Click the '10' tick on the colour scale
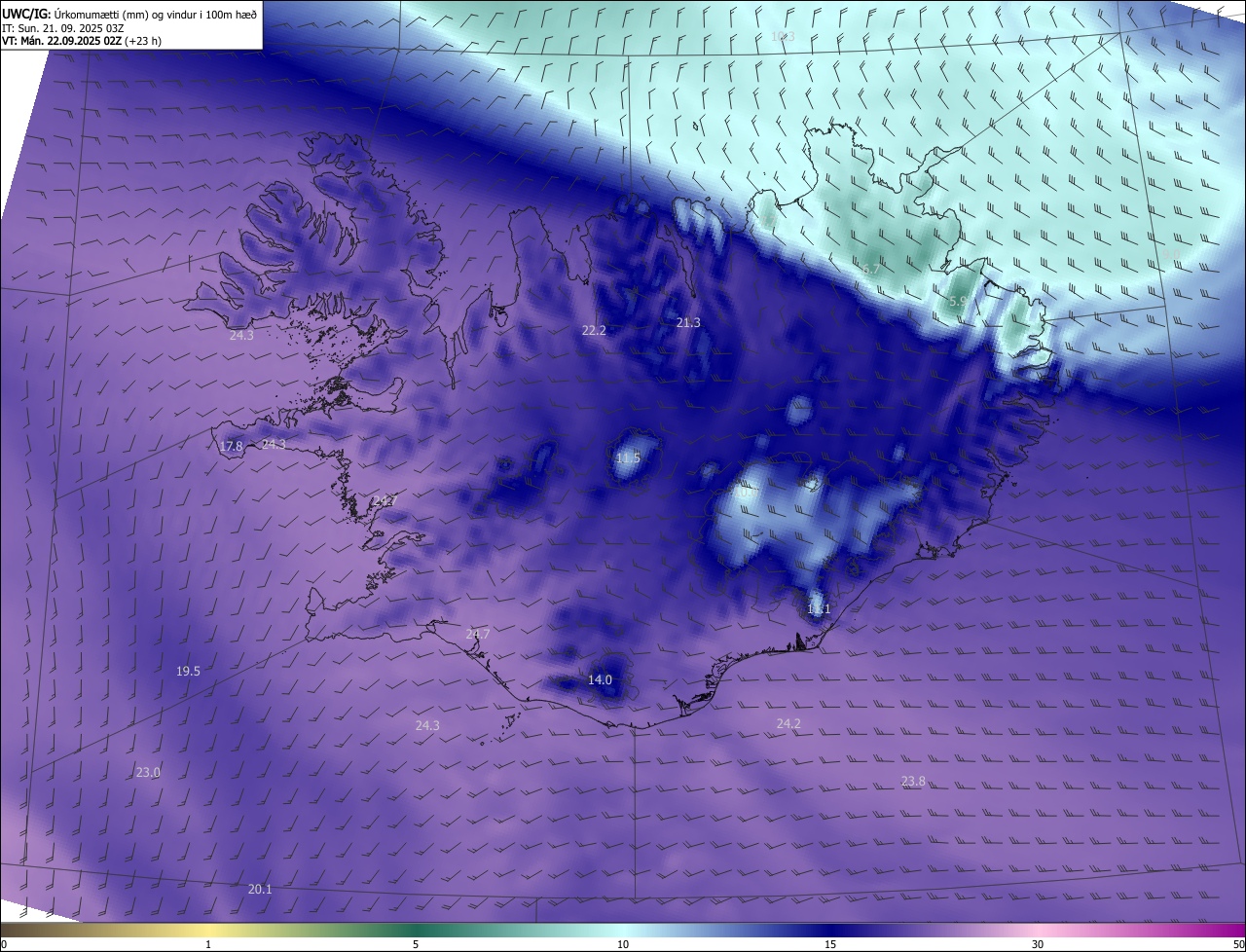The image size is (1246, 952). pyautogui.click(x=623, y=944)
